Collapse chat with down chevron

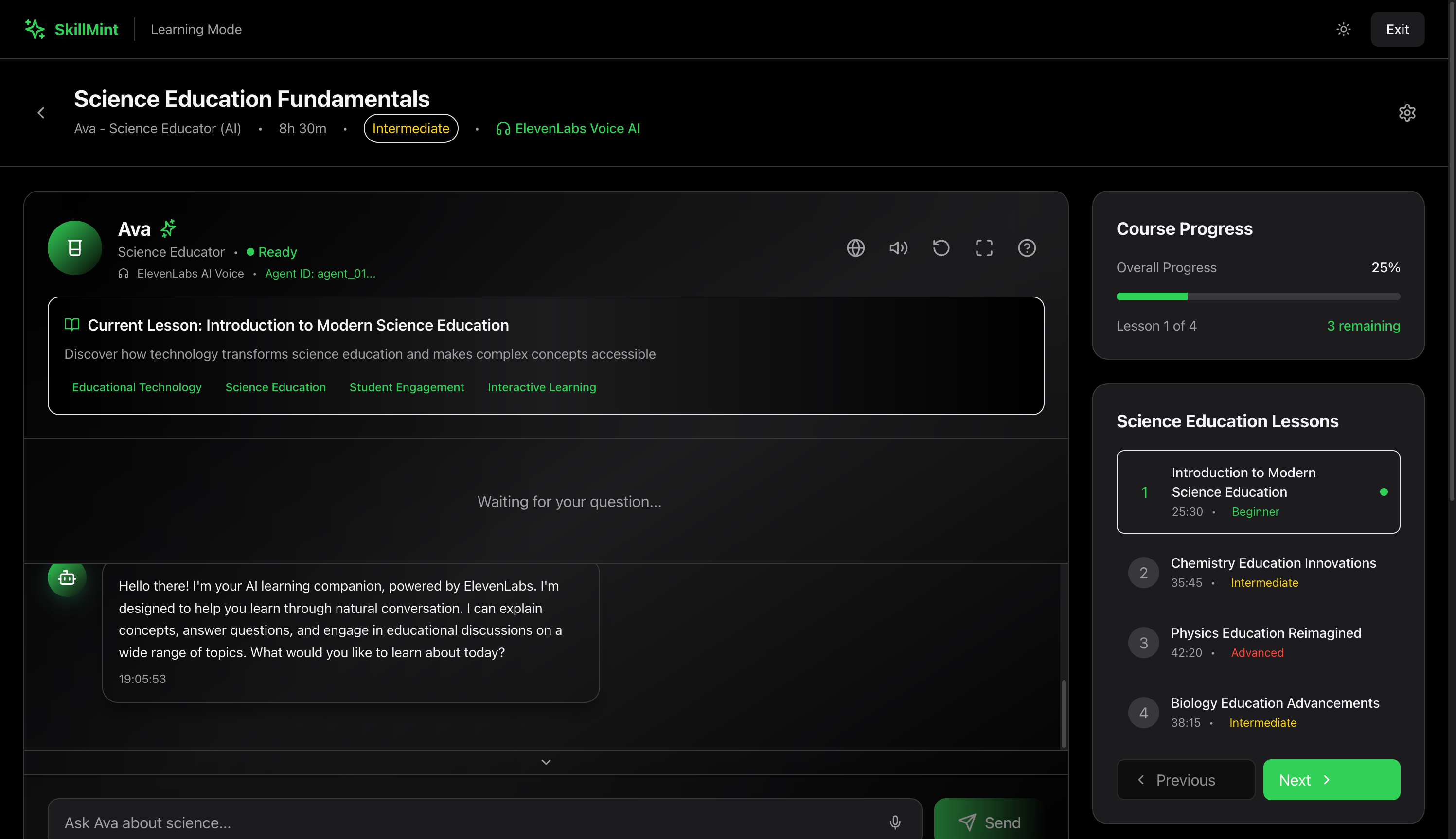coord(546,762)
